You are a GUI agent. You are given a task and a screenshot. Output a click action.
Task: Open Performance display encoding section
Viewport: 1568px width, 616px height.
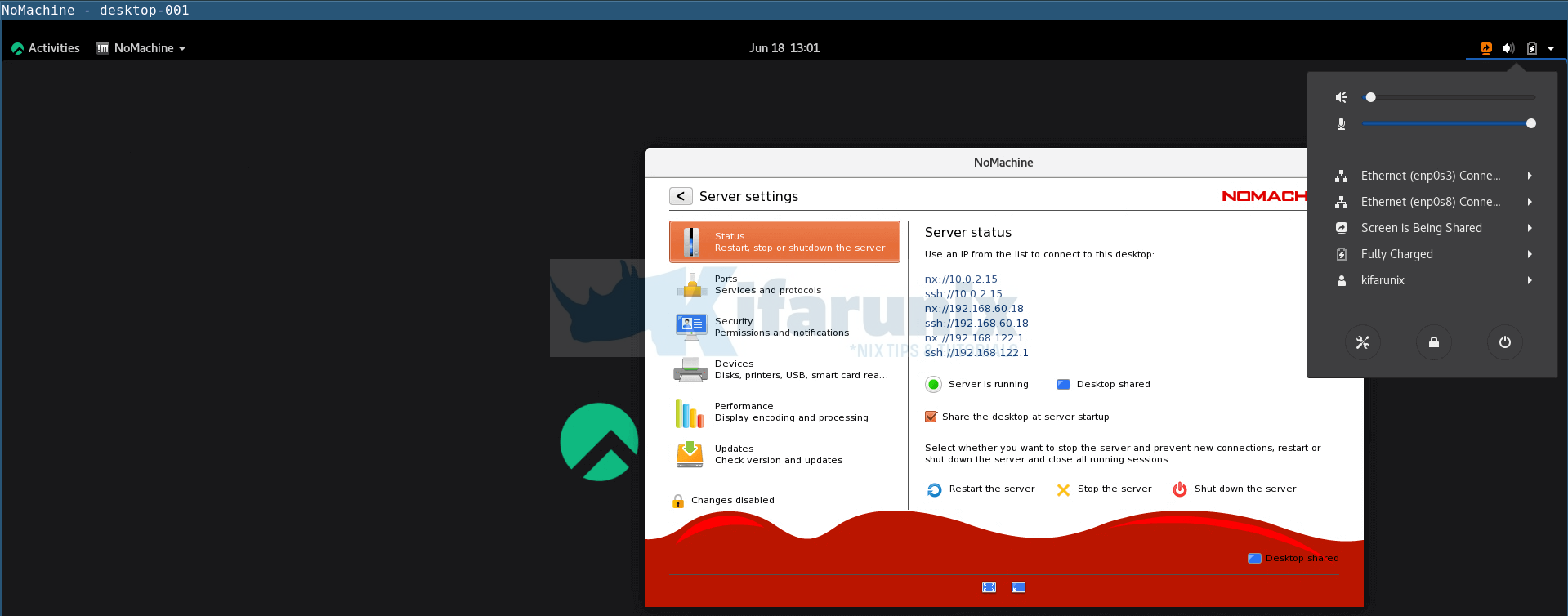coord(784,412)
